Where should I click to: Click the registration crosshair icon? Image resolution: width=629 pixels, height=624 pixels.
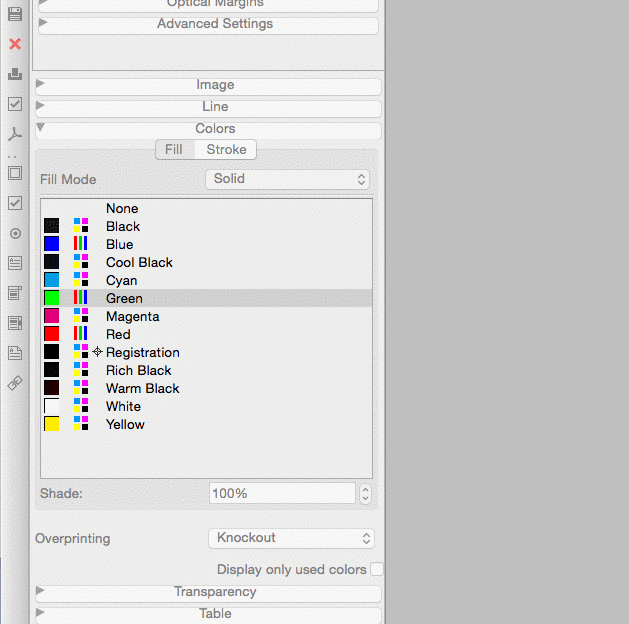97,352
